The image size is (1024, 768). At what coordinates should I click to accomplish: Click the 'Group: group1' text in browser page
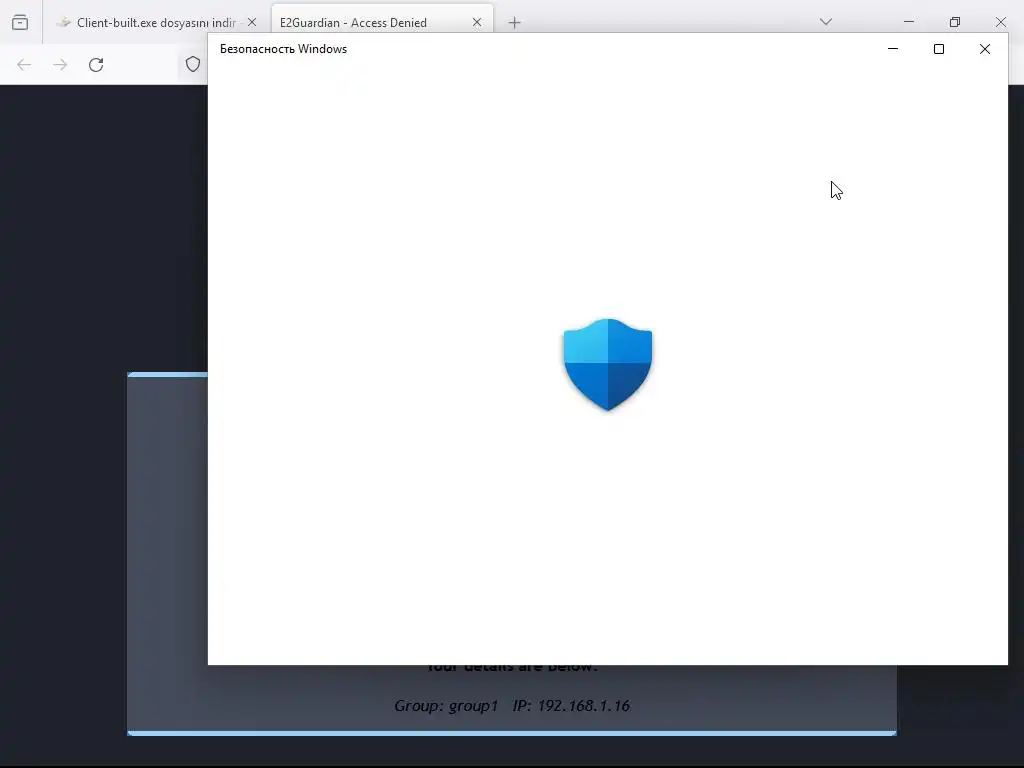[446, 705]
